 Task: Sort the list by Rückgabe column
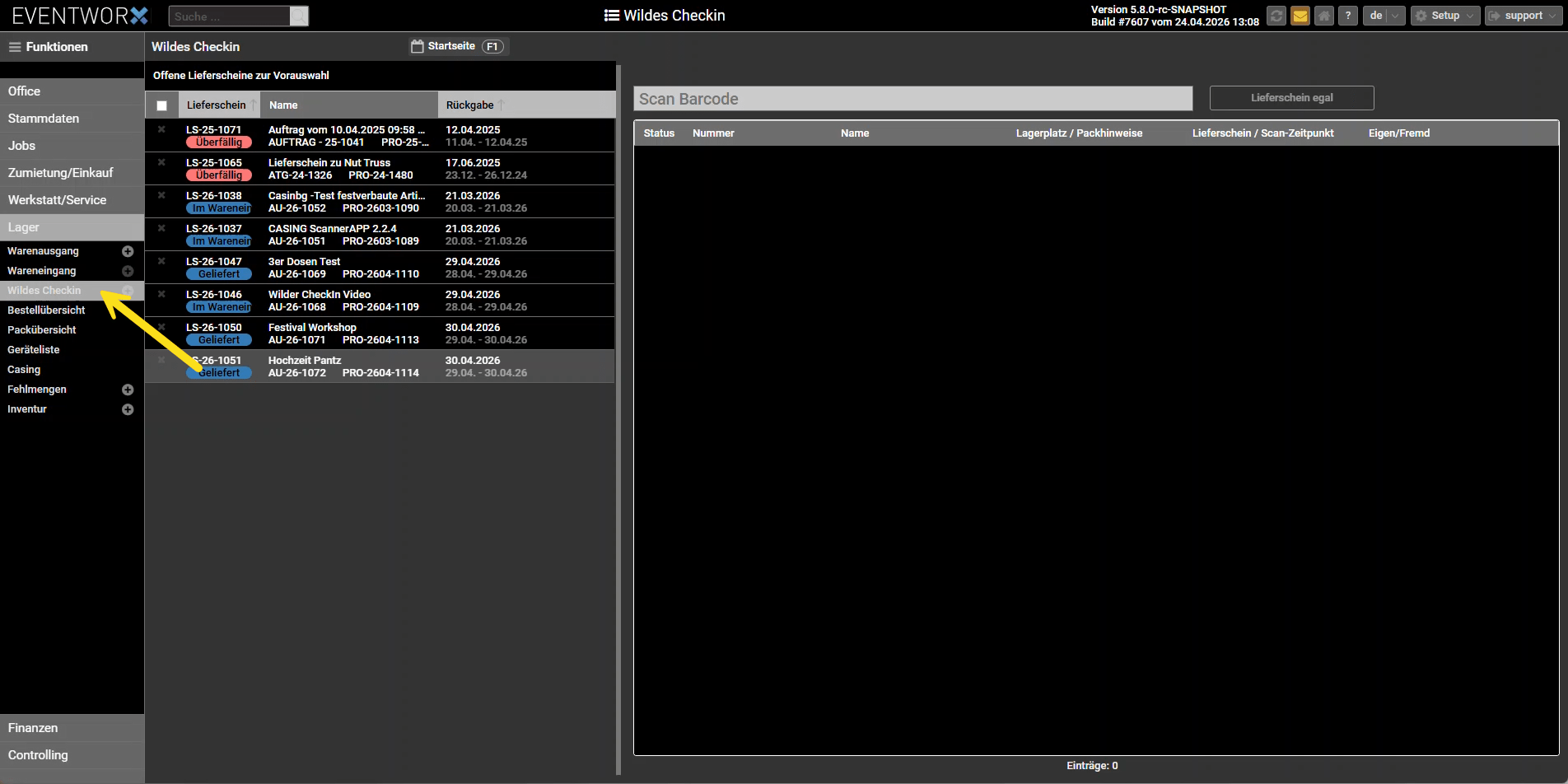tap(470, 105)
